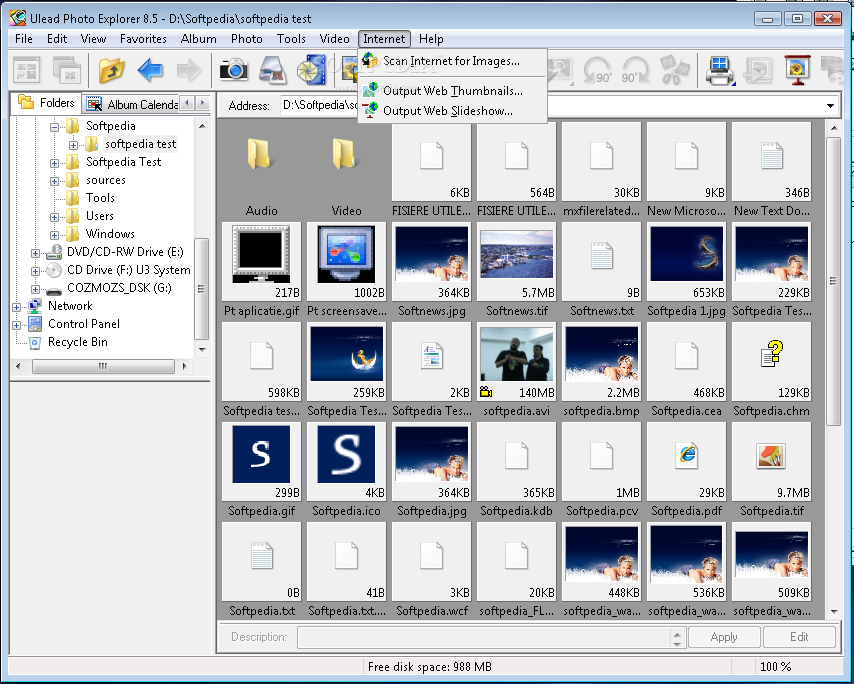Click Free disk space status text
The image size is (854, 684).
click(429, 667)
